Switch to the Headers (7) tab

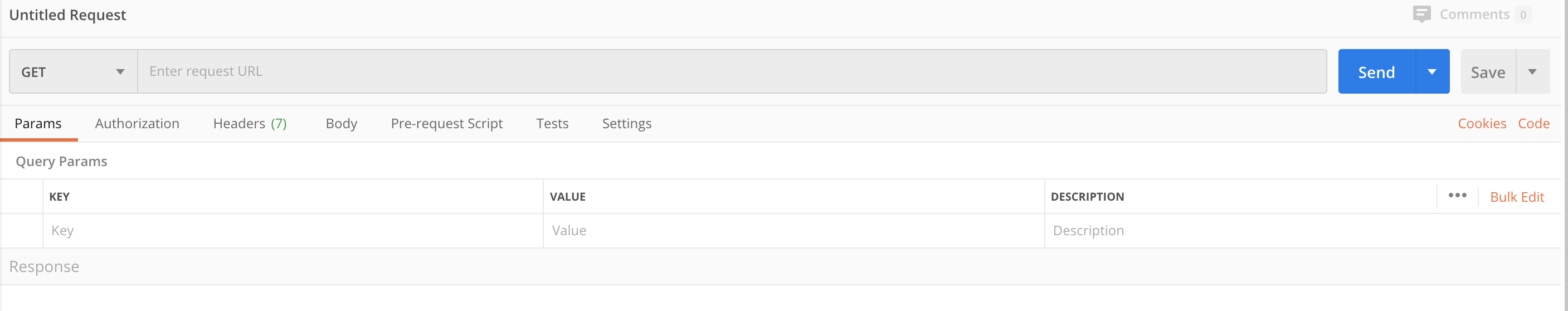point(250,124)
